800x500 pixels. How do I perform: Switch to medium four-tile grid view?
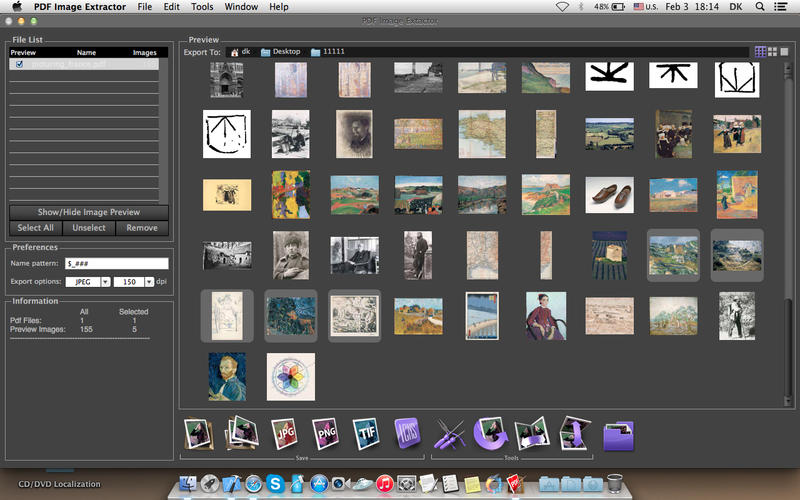coord(772,52)
